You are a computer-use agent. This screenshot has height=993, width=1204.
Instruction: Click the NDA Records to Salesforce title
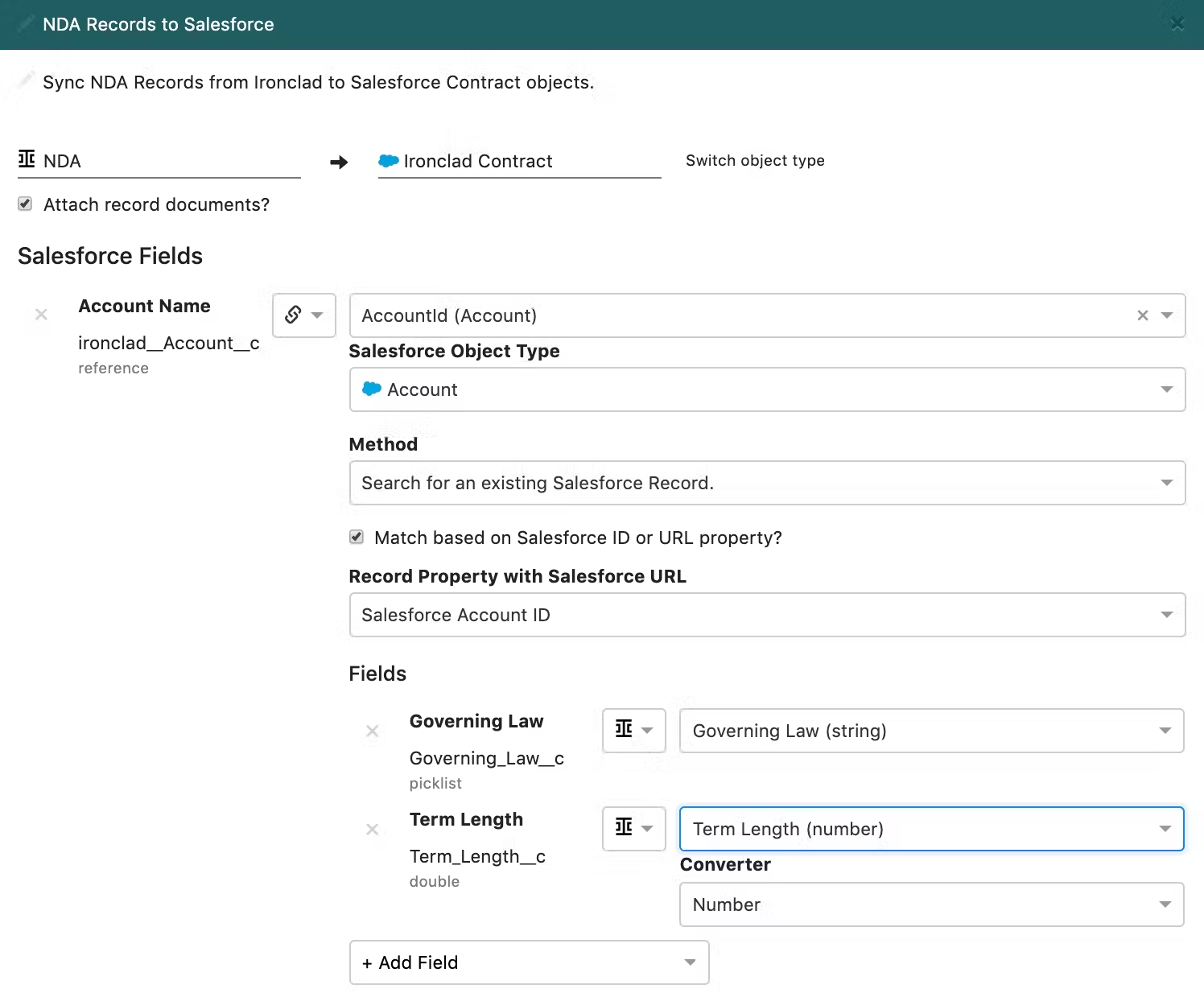coord(159,24)
